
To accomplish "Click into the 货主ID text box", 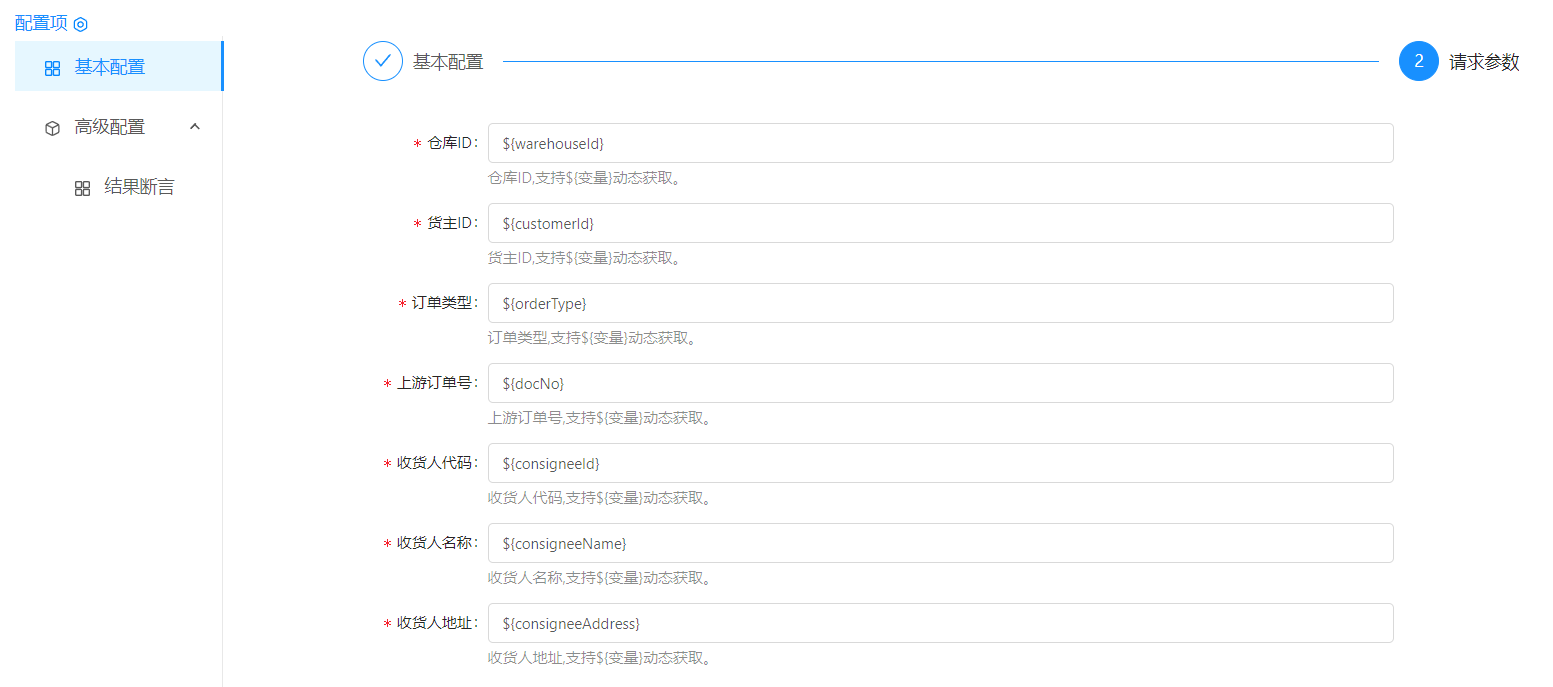I will click(940, 223).
